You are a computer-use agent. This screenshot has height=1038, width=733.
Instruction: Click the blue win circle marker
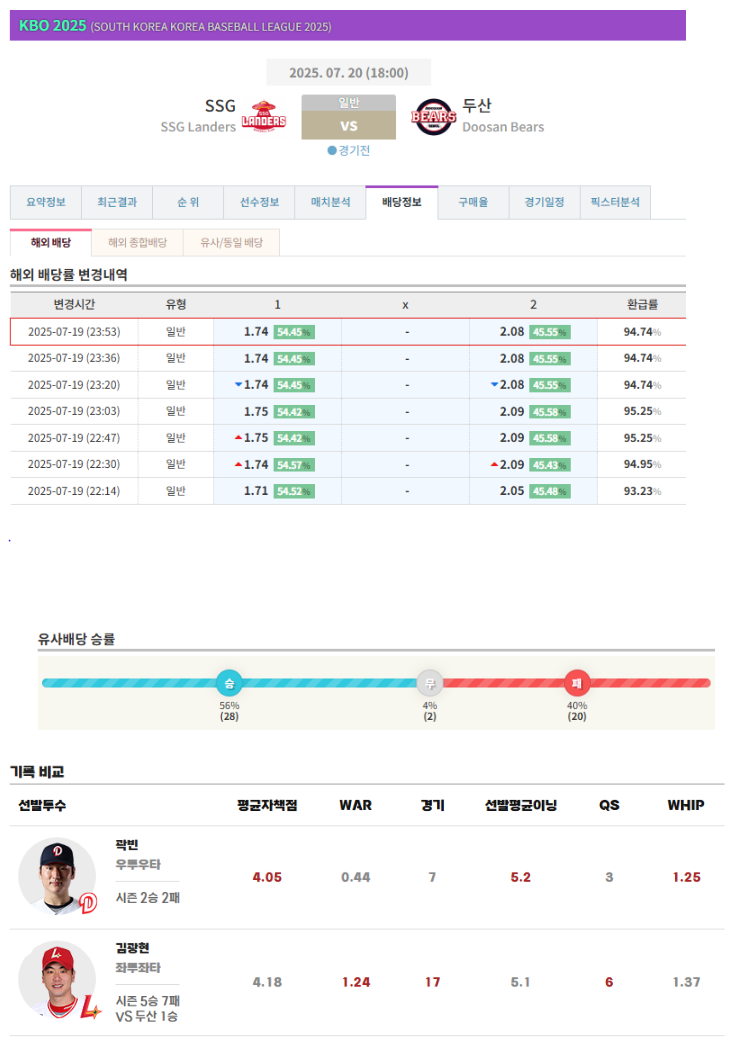click(x=229, y=683)
